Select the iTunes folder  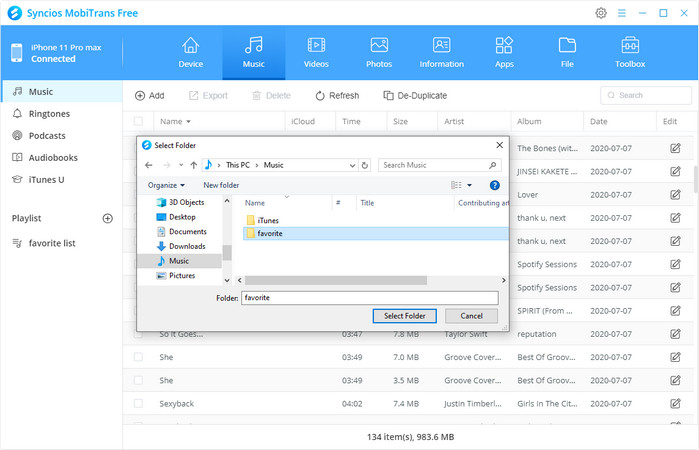coord(263,220)
